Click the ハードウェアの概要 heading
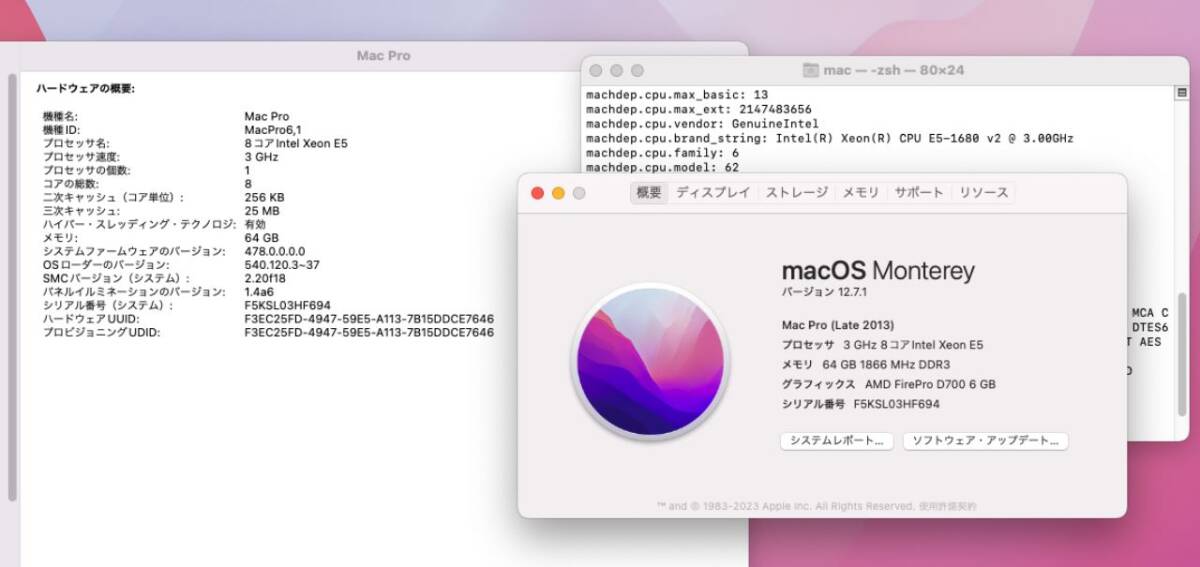Image resolution: width=1200 pixels, height=567 pixels. pos(86,89)
